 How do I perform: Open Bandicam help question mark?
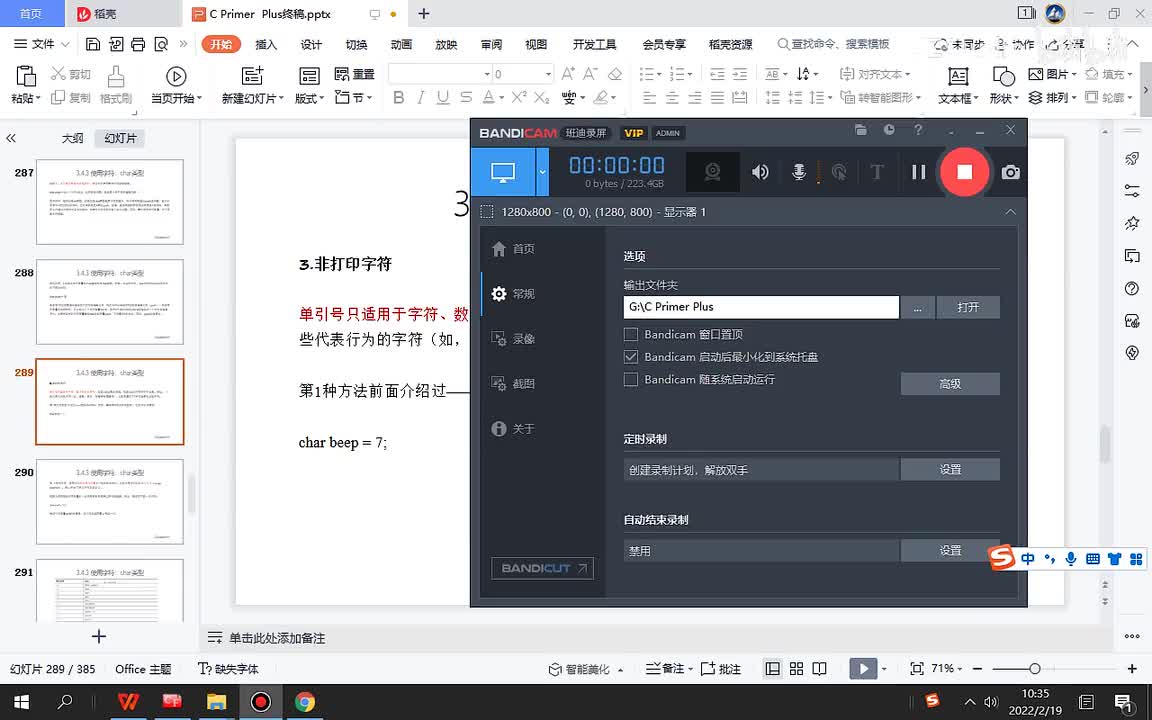tap(918, 130)
